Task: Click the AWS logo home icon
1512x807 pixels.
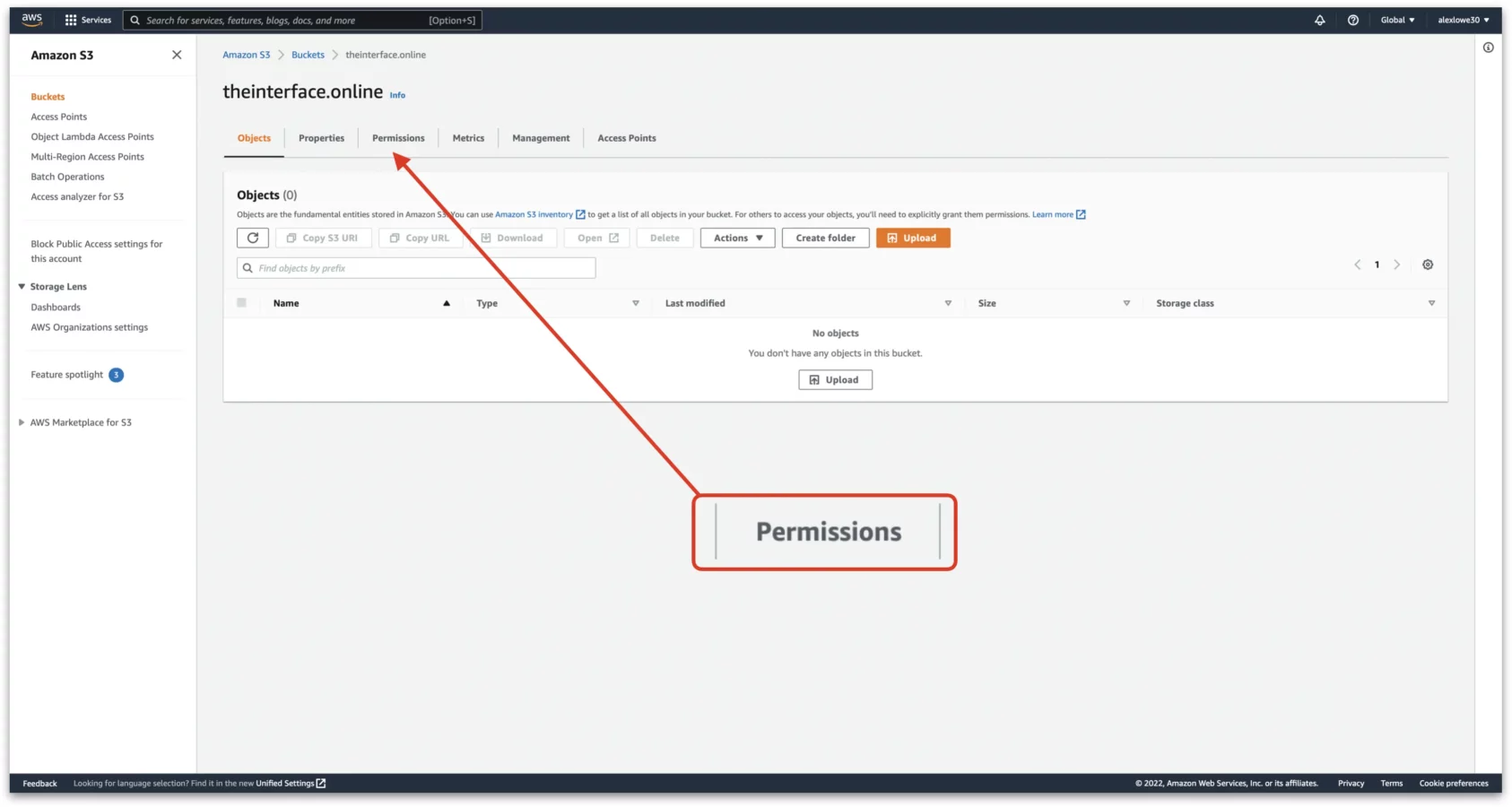Action: click(x=32, y=19)
